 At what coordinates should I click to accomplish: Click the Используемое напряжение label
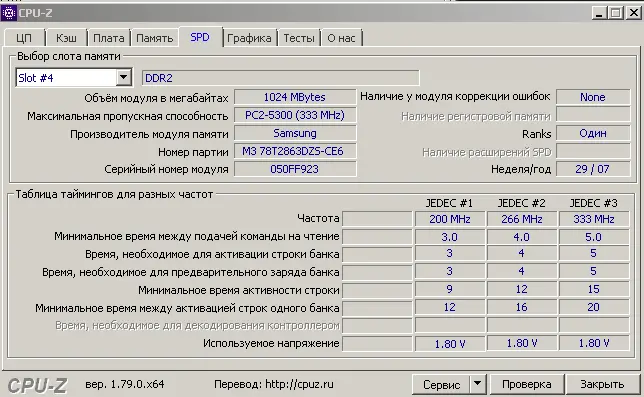tap(271, 343)
